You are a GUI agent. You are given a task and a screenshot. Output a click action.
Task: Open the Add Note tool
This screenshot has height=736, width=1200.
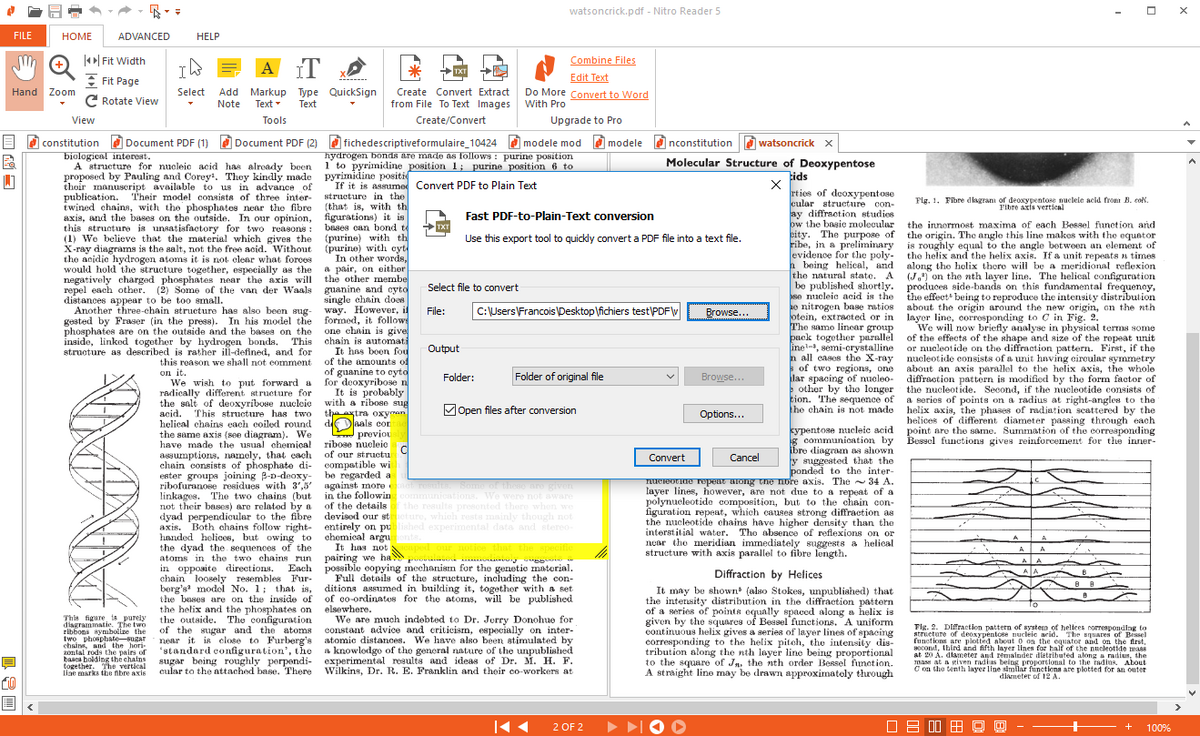click(x=228, y=80)
